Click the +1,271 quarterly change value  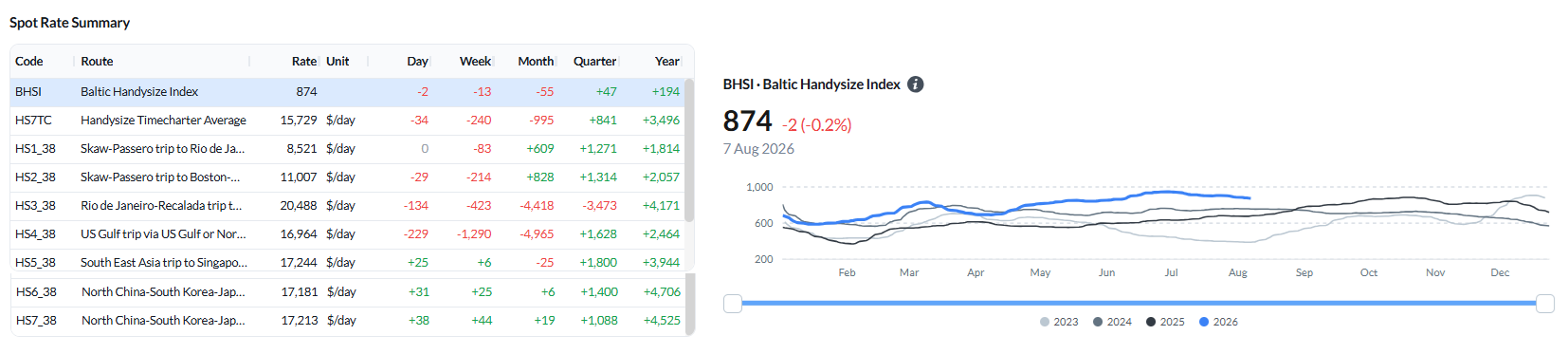click(x=598, y=149)
